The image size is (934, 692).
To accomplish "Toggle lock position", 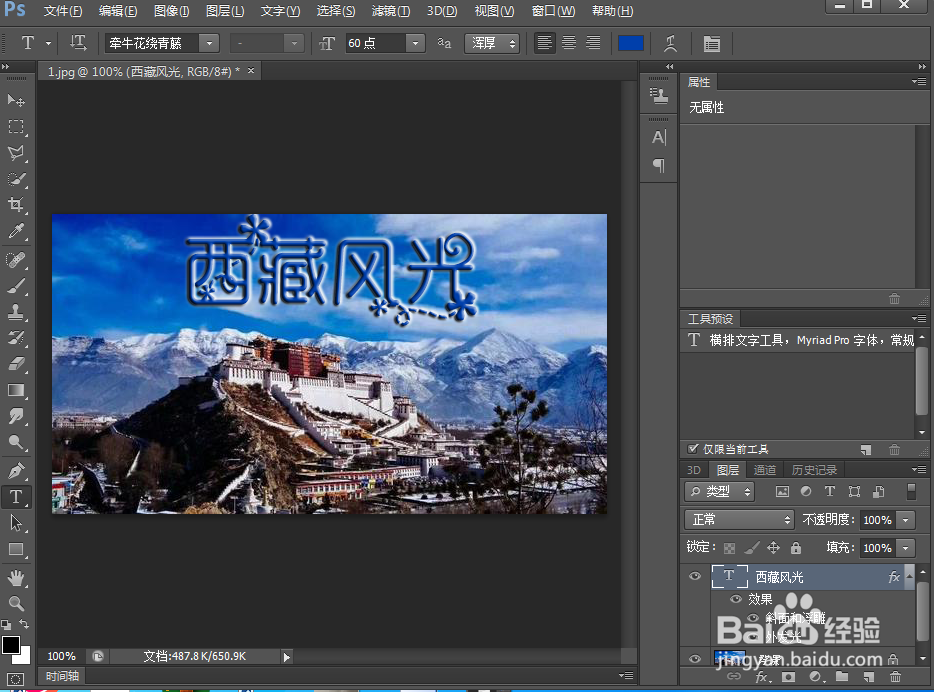I will click(x=774, y=548).
